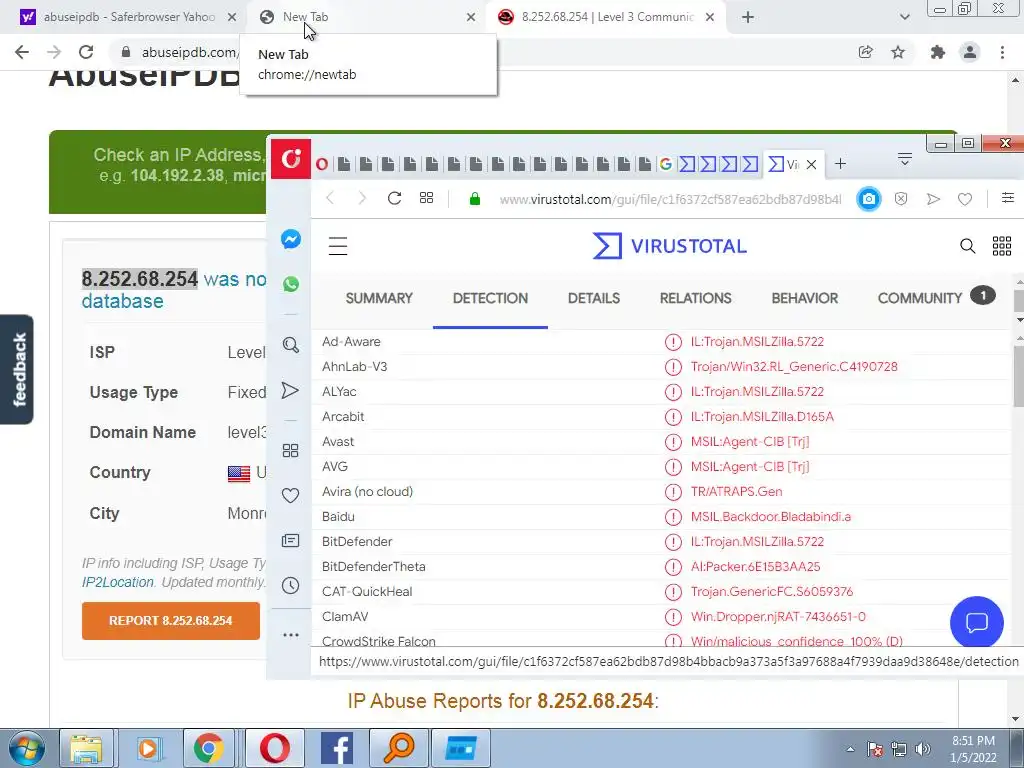Open Speed Dial grid in Opera sidebar
The image size is (1024, 768).
pyautogui.click(x=290, y=451)
